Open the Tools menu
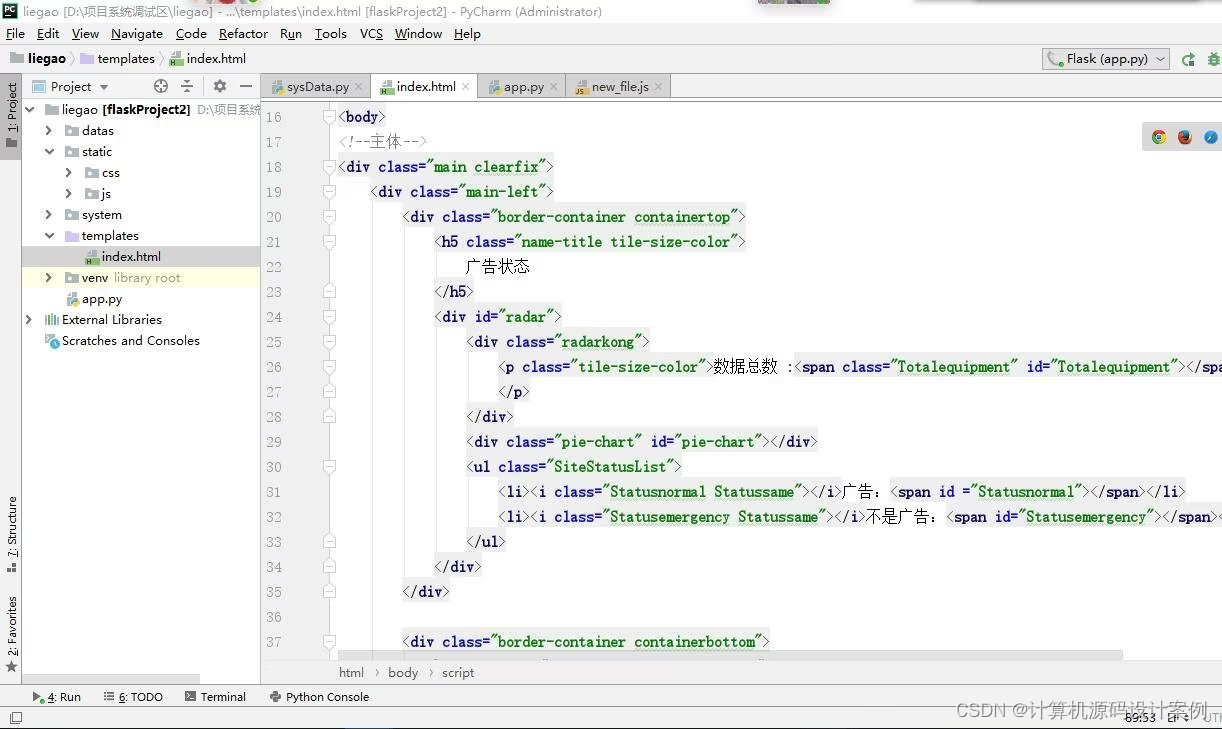The width and height of the screenshot is (1222, 729). click(331, 33)
